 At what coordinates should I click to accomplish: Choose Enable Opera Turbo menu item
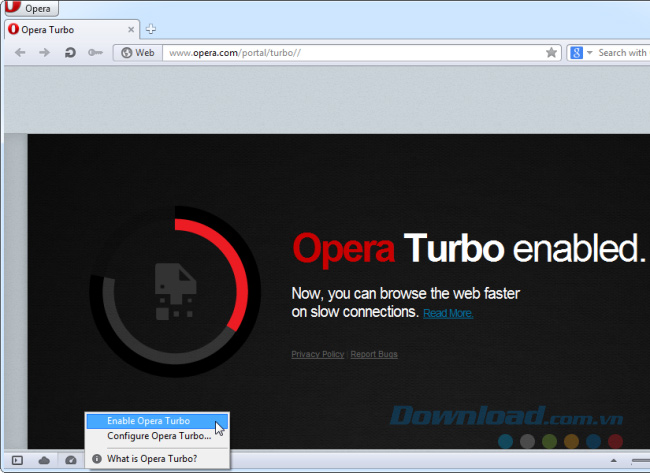click(157, 421)
